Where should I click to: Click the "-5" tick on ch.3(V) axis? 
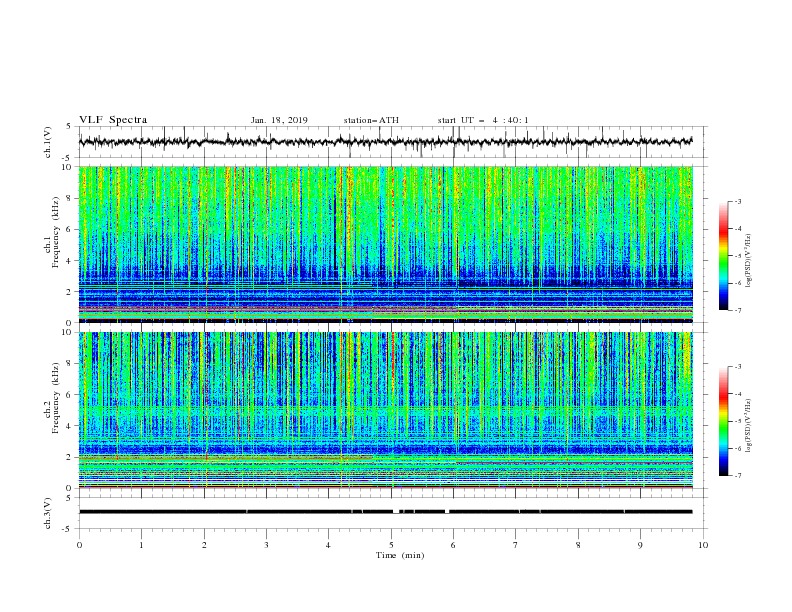click(x=67, y=529)
